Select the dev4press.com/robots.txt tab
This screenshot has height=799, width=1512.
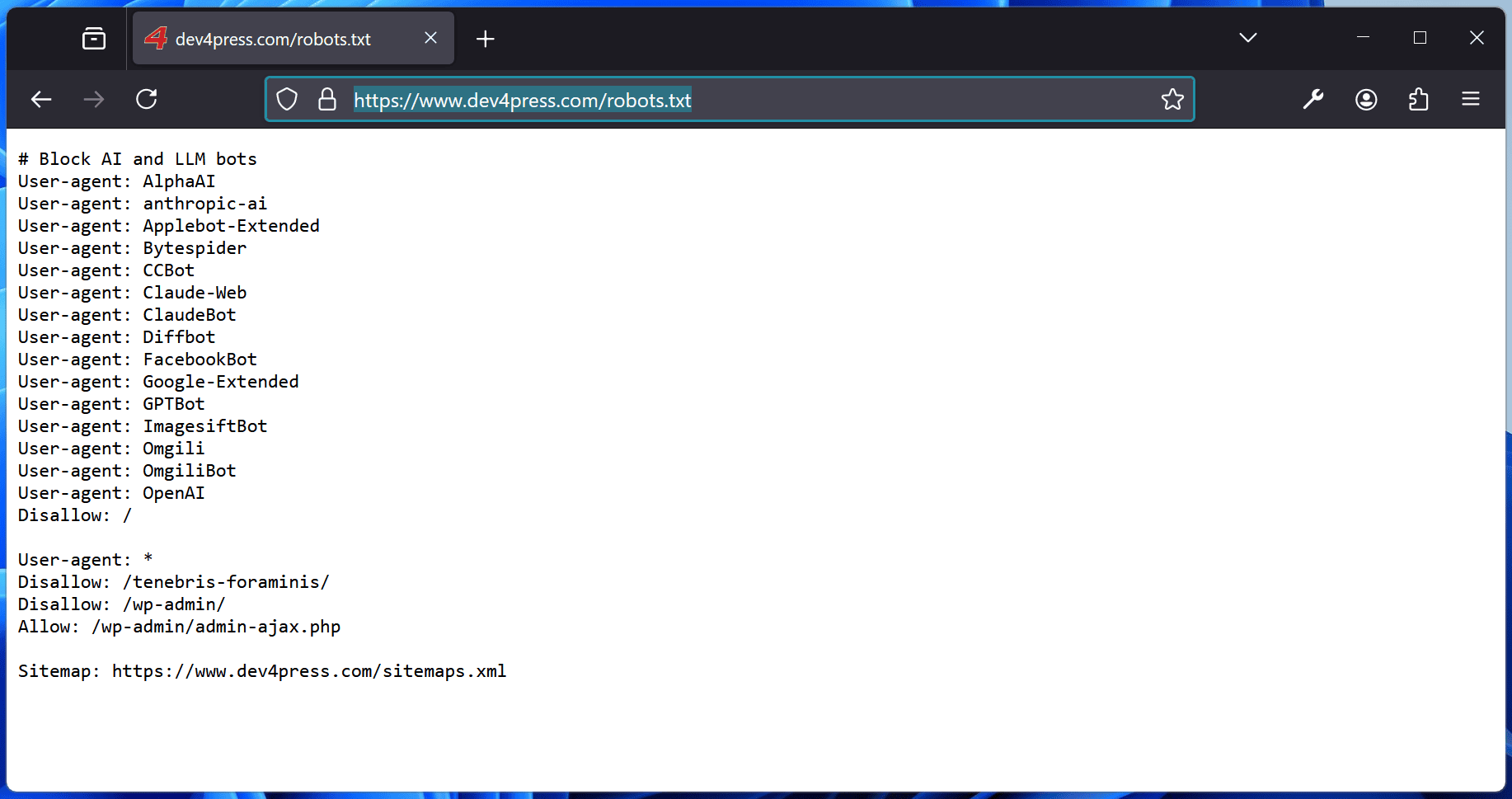293,38
